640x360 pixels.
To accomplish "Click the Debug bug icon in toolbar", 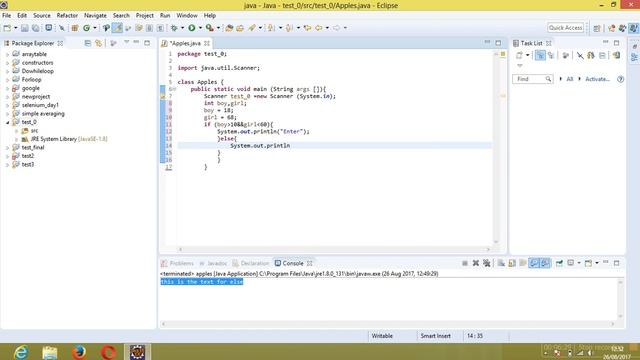I will click(x=174, y=28).
